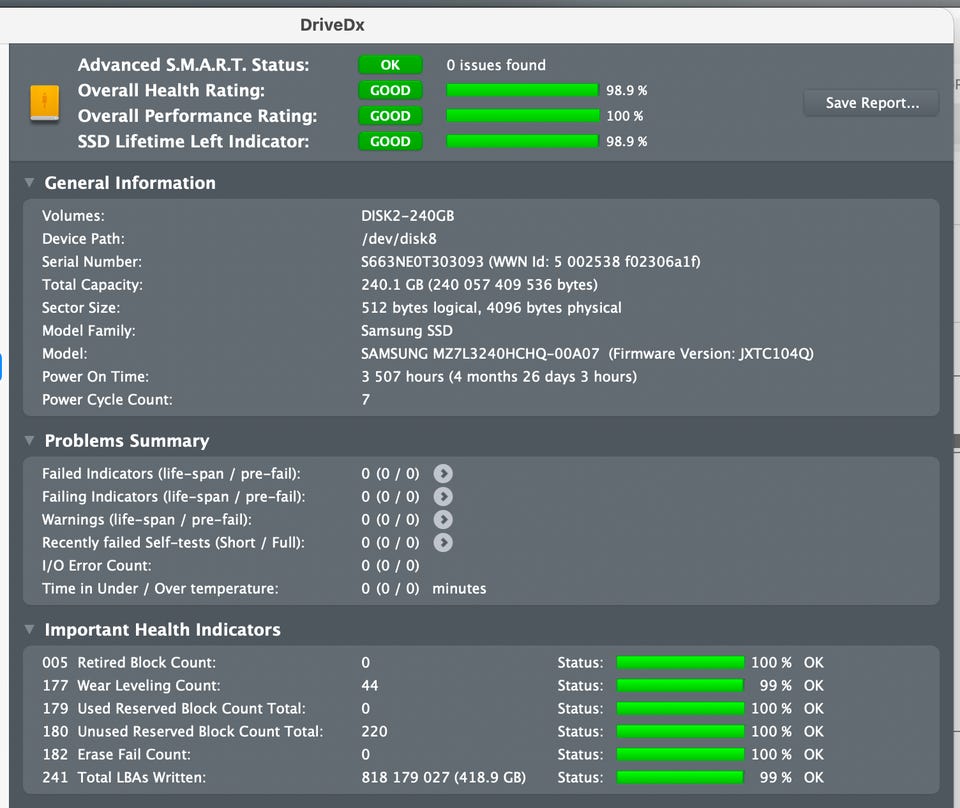Collapse the Problems Summary section

click(29, 440)
